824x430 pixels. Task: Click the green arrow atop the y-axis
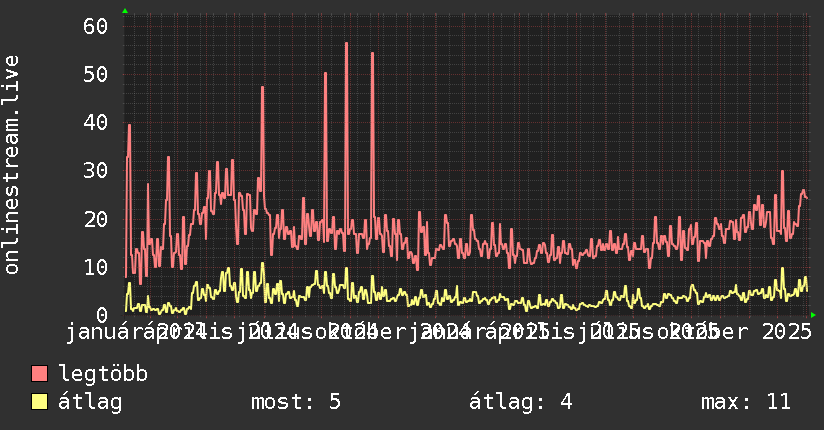click(x=125, y=11)
